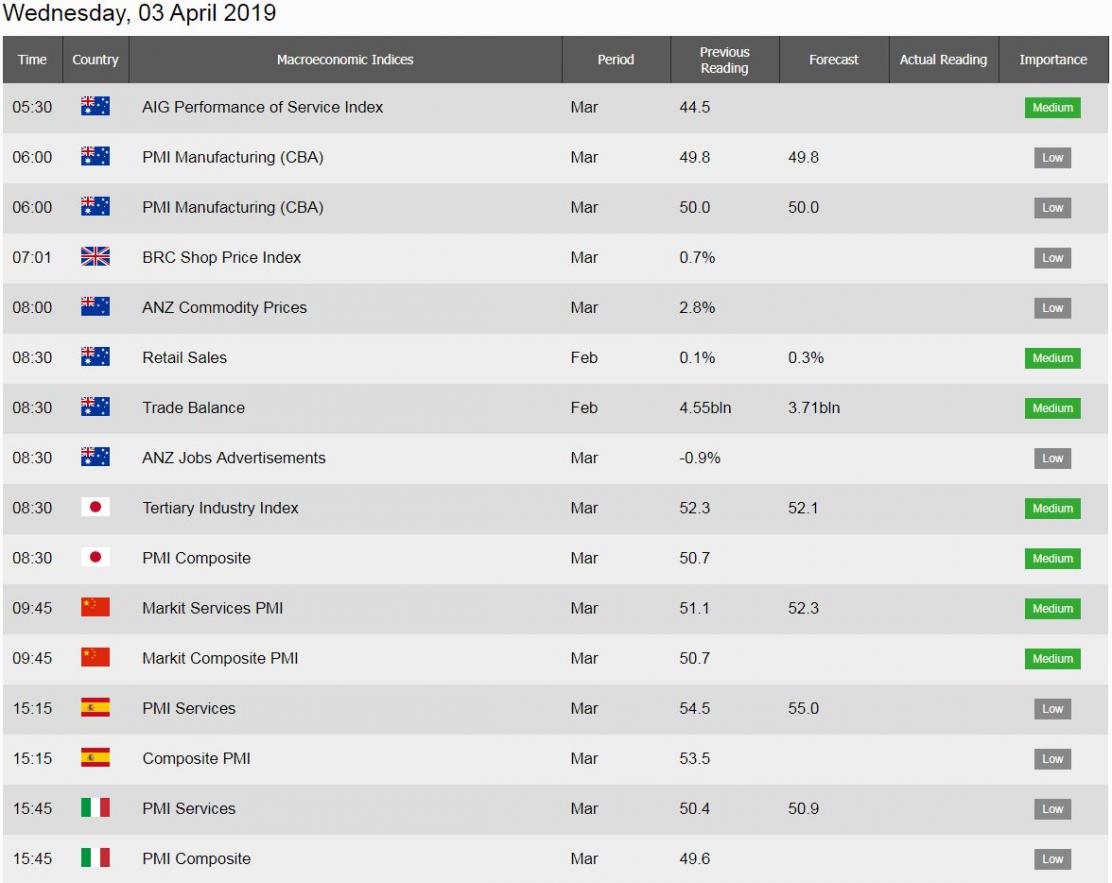Screen dimensions: 1112x883
Task: Open the ANZ Jobs Advertisements entry
Action: [x=233, y=457]
